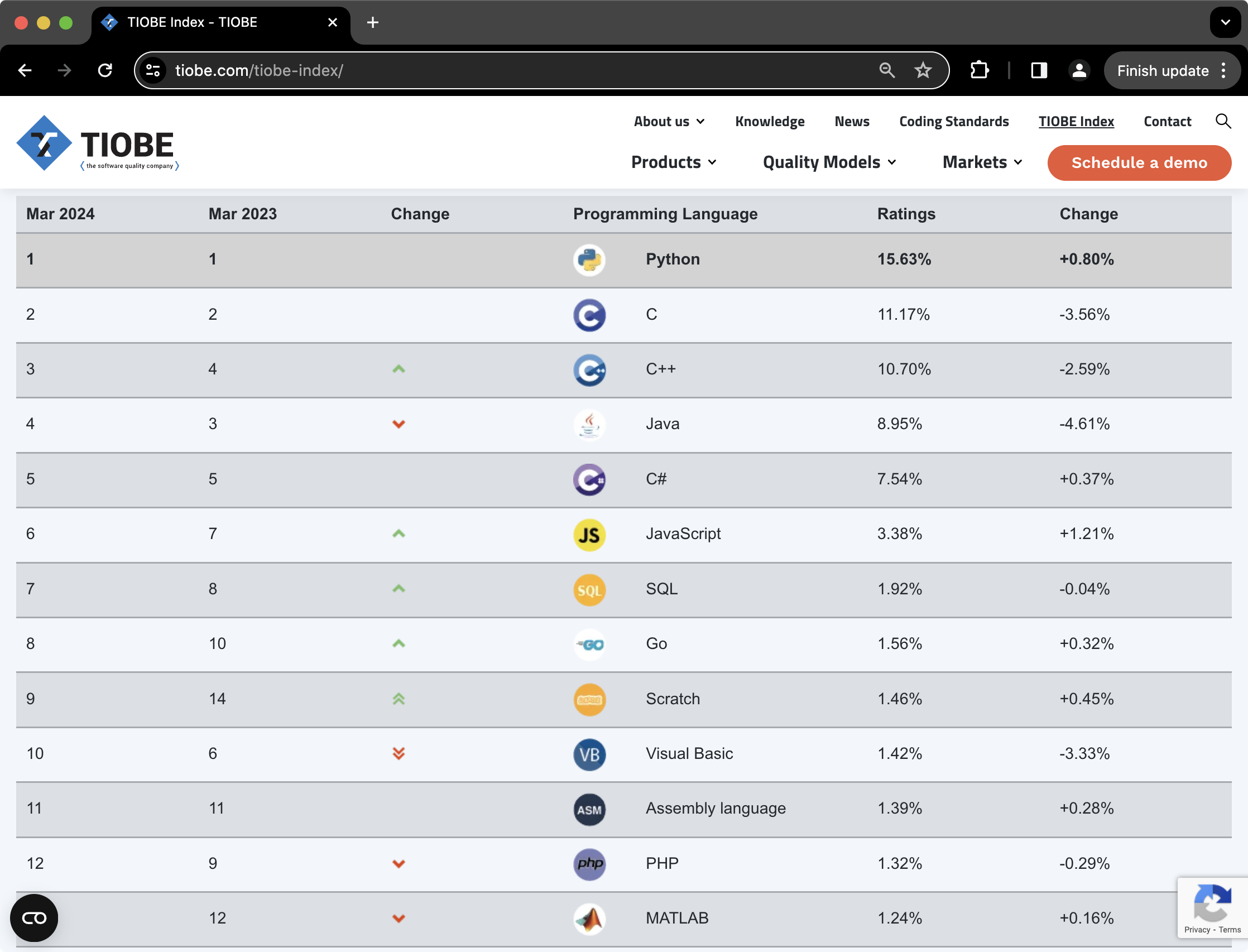The height and width of the screenshot is (952, 1248).
Task: Open the side panel icon
Action: click(1038, 70)
